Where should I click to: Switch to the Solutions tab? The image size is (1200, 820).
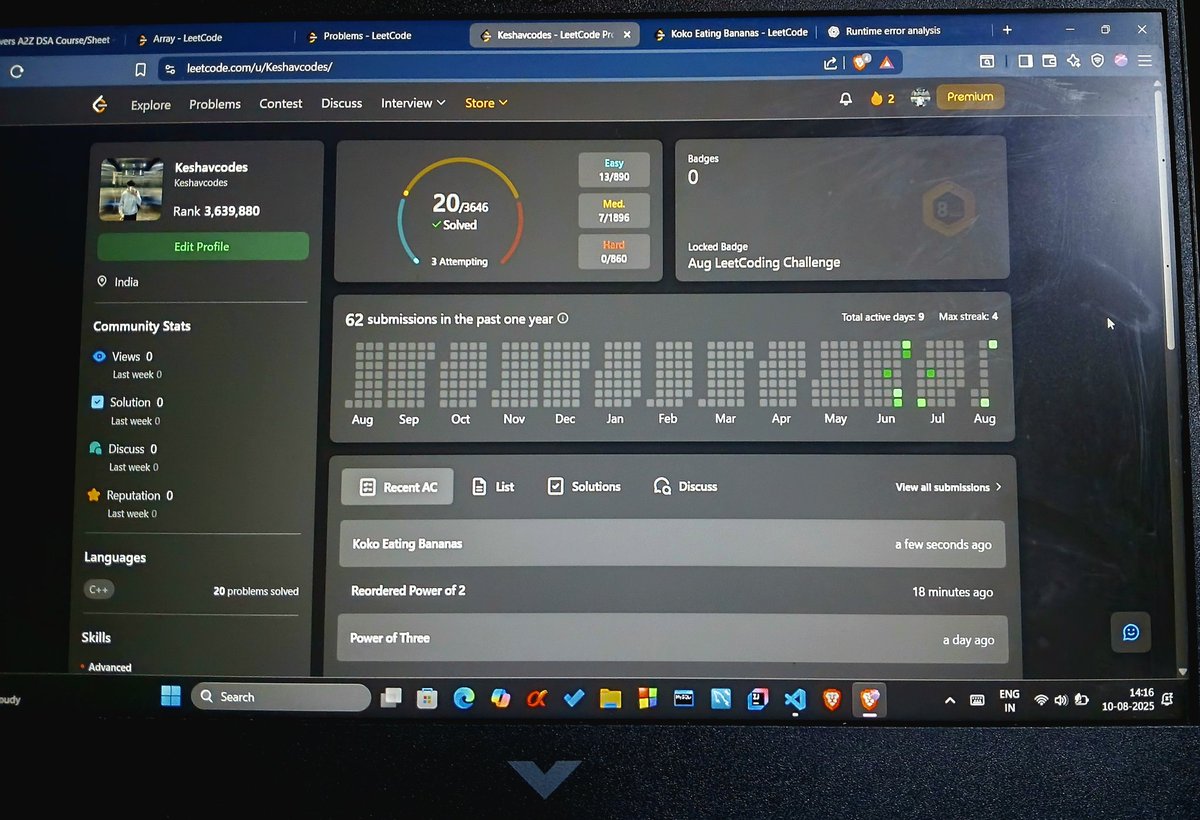(x=585, y=486)
